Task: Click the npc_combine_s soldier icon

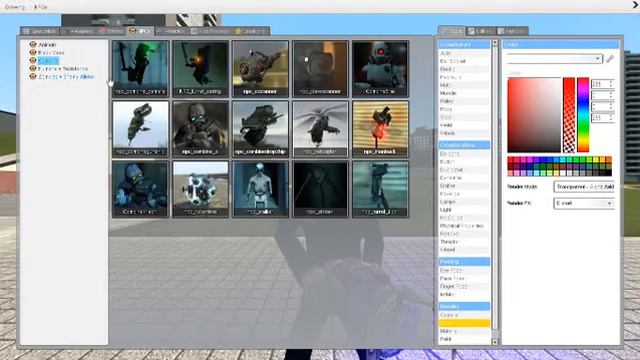Action: tap(200, 129)
